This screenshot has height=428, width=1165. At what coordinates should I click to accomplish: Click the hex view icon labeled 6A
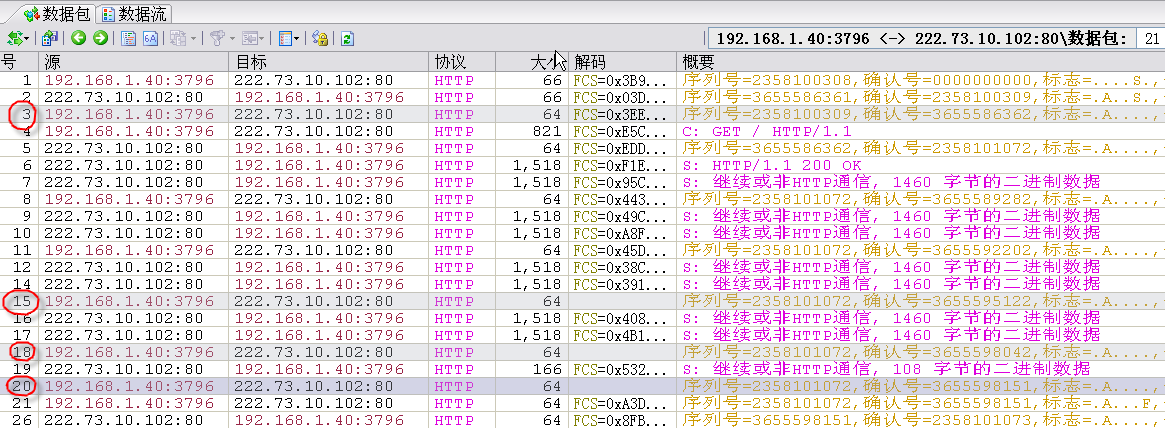click(x=150, y=38)
